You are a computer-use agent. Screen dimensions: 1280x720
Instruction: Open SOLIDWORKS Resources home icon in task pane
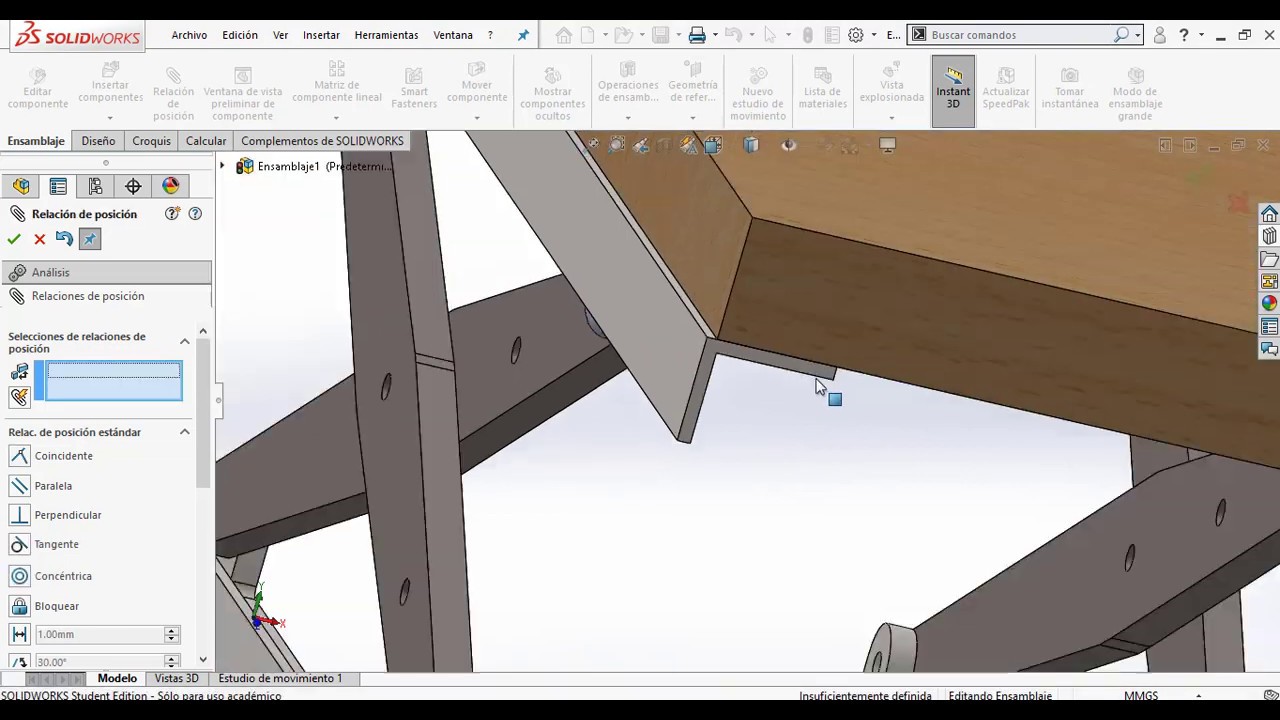pyautogui.click(x=1269, y=214)
